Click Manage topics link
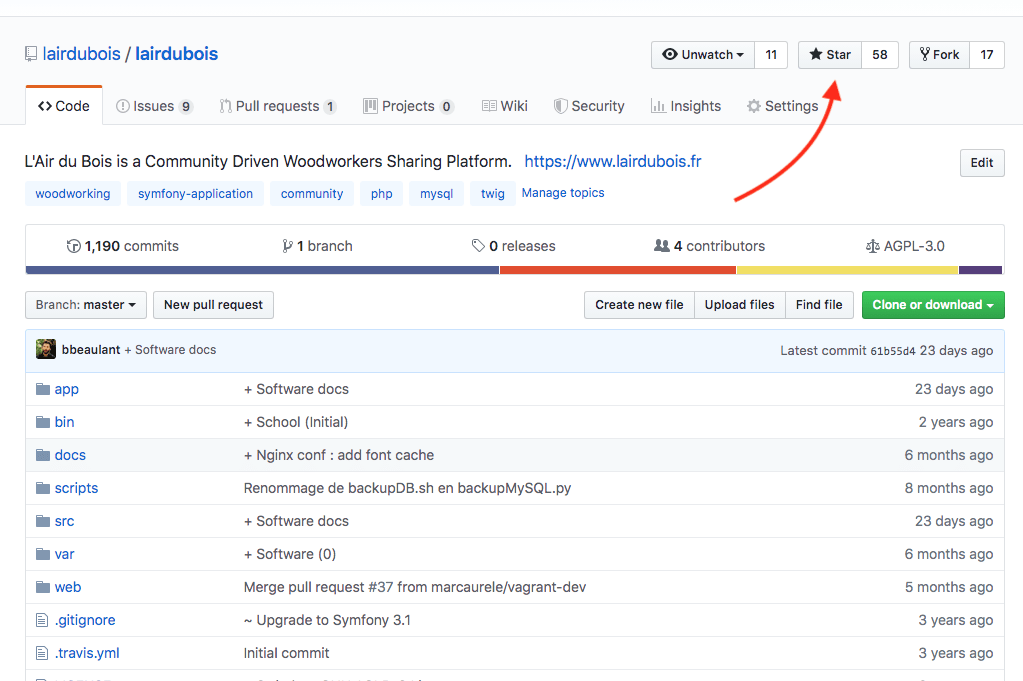Screen dimensions: 1023x681 [x=563, y=193]
